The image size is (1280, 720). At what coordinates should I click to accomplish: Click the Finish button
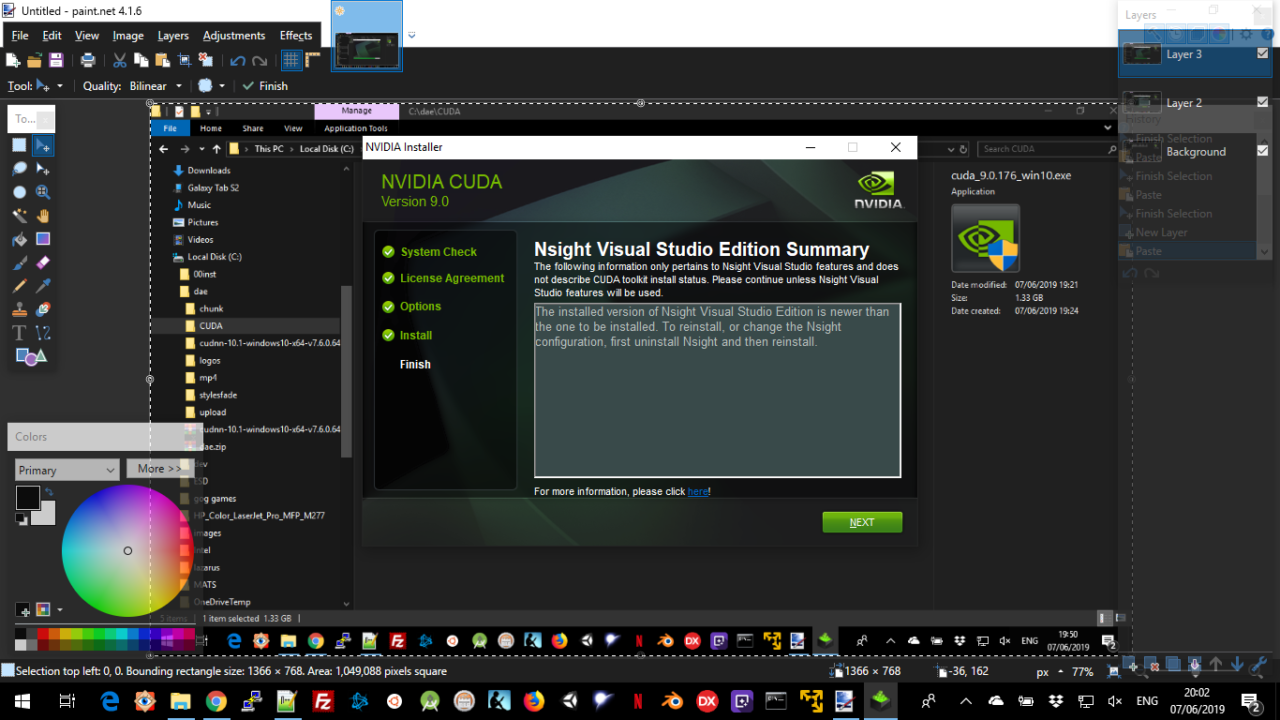(265, 86)
